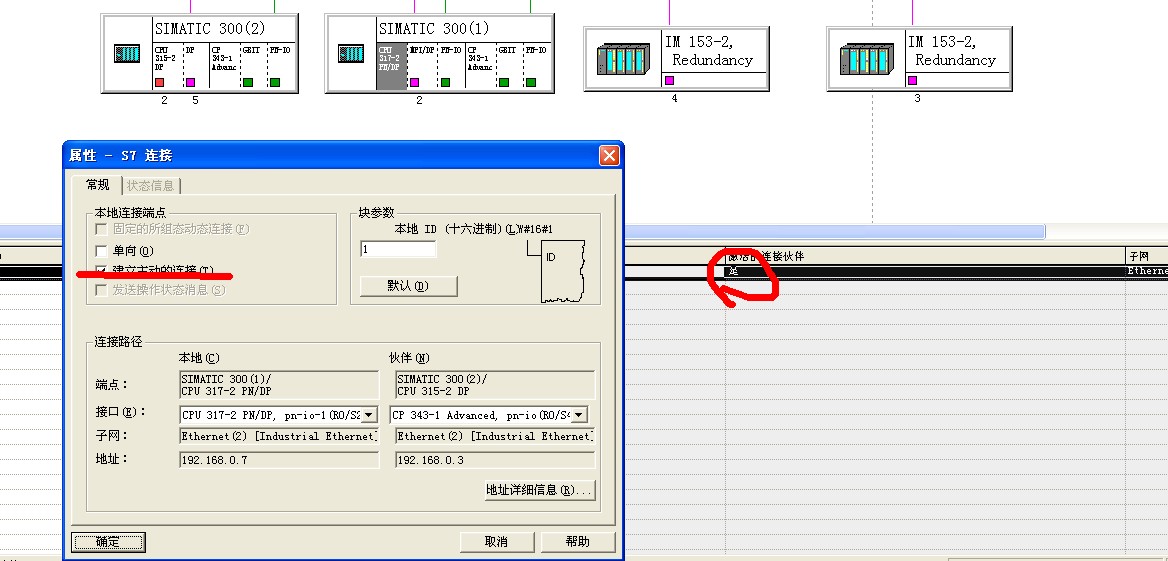1168x561 pixels.
Task: Click the local 子网 field Ethernet(2)
Action: tap(279, 436)
